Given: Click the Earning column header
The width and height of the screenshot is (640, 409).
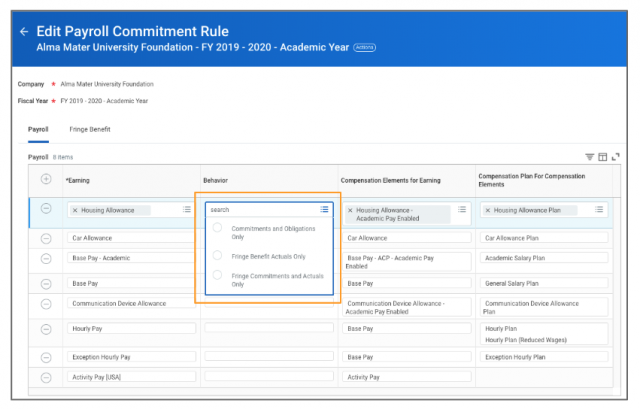Looking at the screenshot, I should click(78, 180).
